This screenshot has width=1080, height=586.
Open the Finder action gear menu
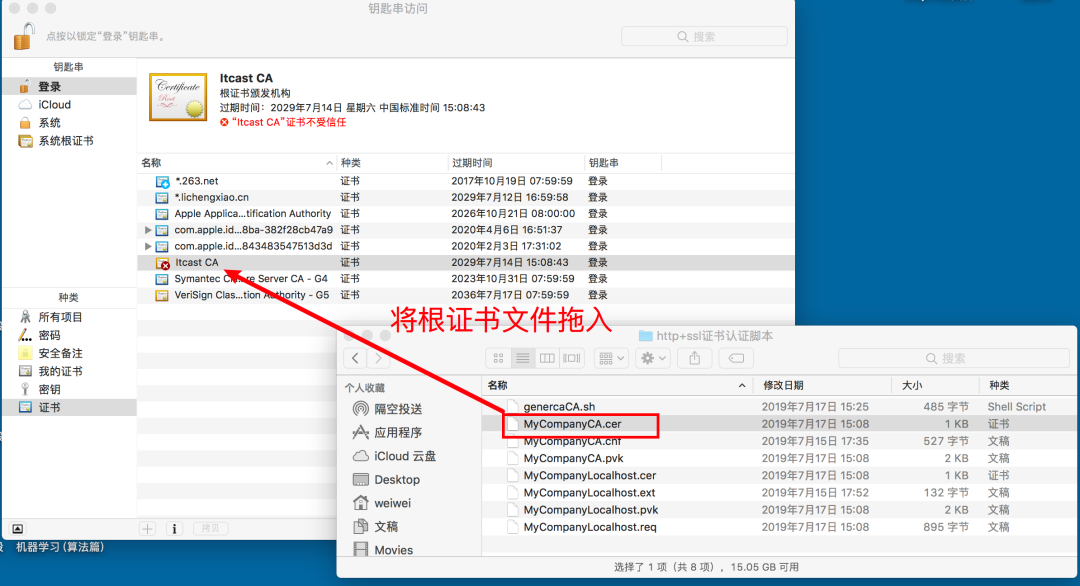[x=653, y=358]
